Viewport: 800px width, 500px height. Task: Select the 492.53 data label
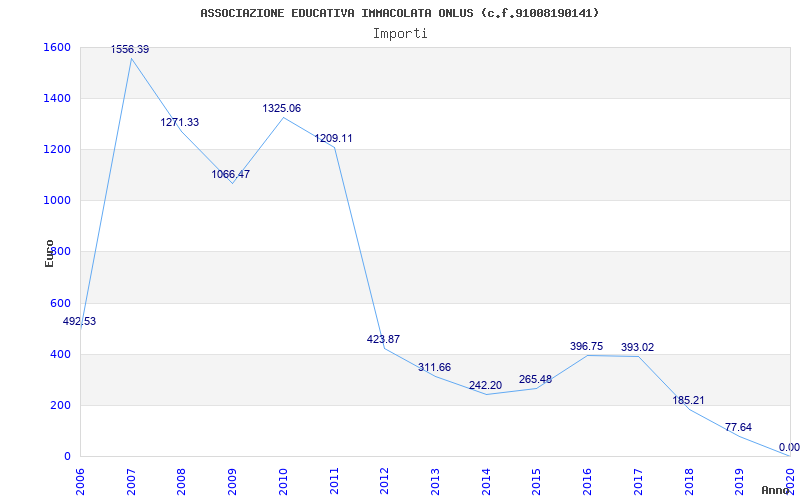79,321
